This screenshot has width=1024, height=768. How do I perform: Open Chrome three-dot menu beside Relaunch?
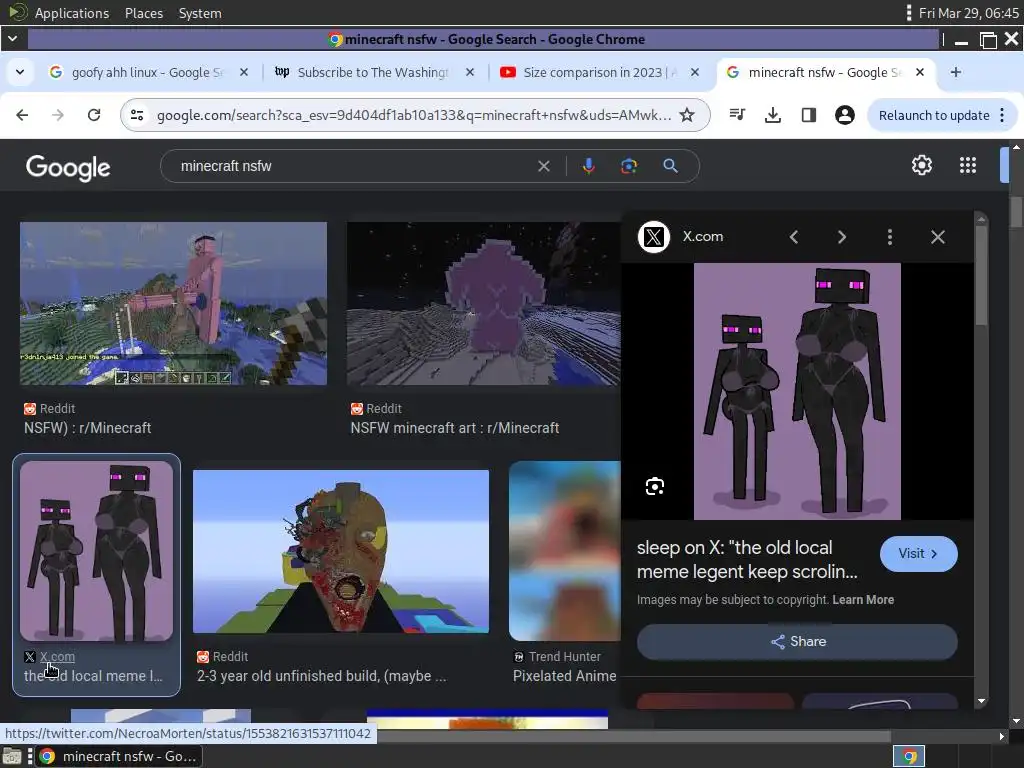(1002, 116)
